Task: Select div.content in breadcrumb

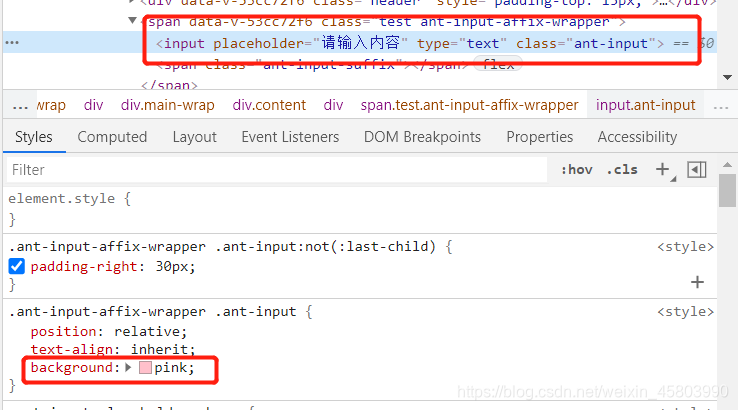Action: tap(269, 105)
